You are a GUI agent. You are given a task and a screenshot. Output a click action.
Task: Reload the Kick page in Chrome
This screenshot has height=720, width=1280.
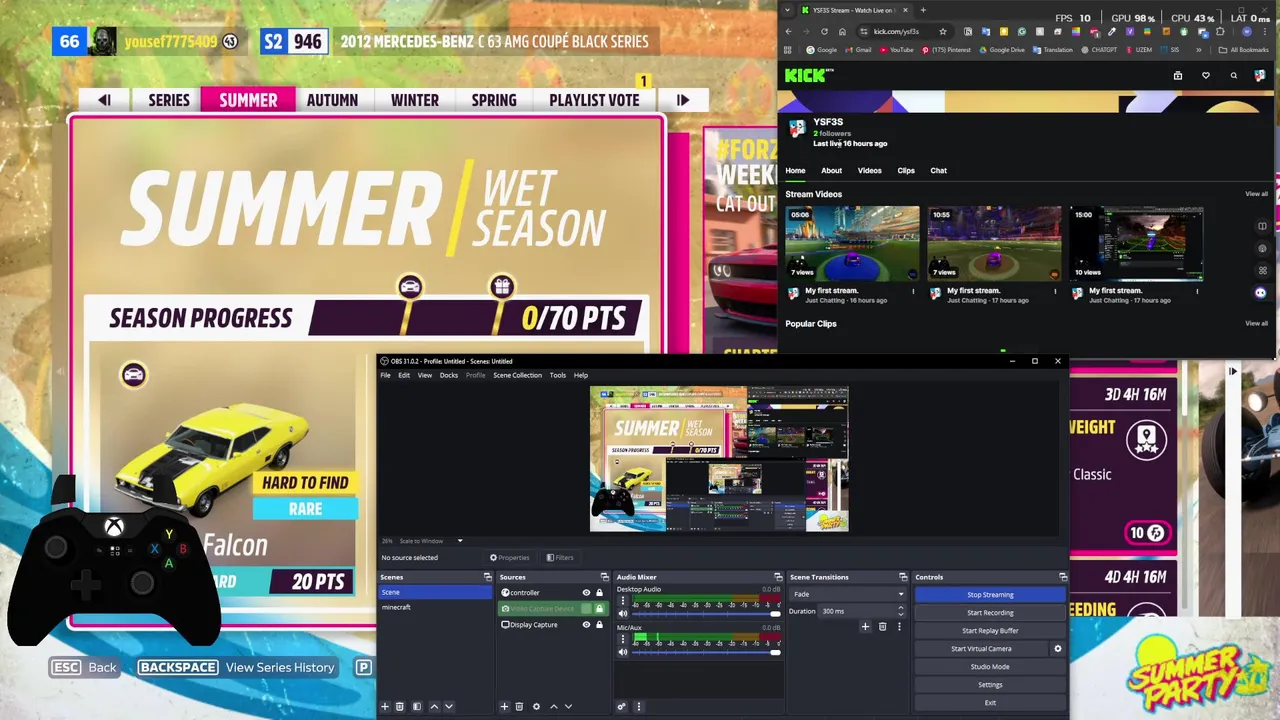click(824, 32)
